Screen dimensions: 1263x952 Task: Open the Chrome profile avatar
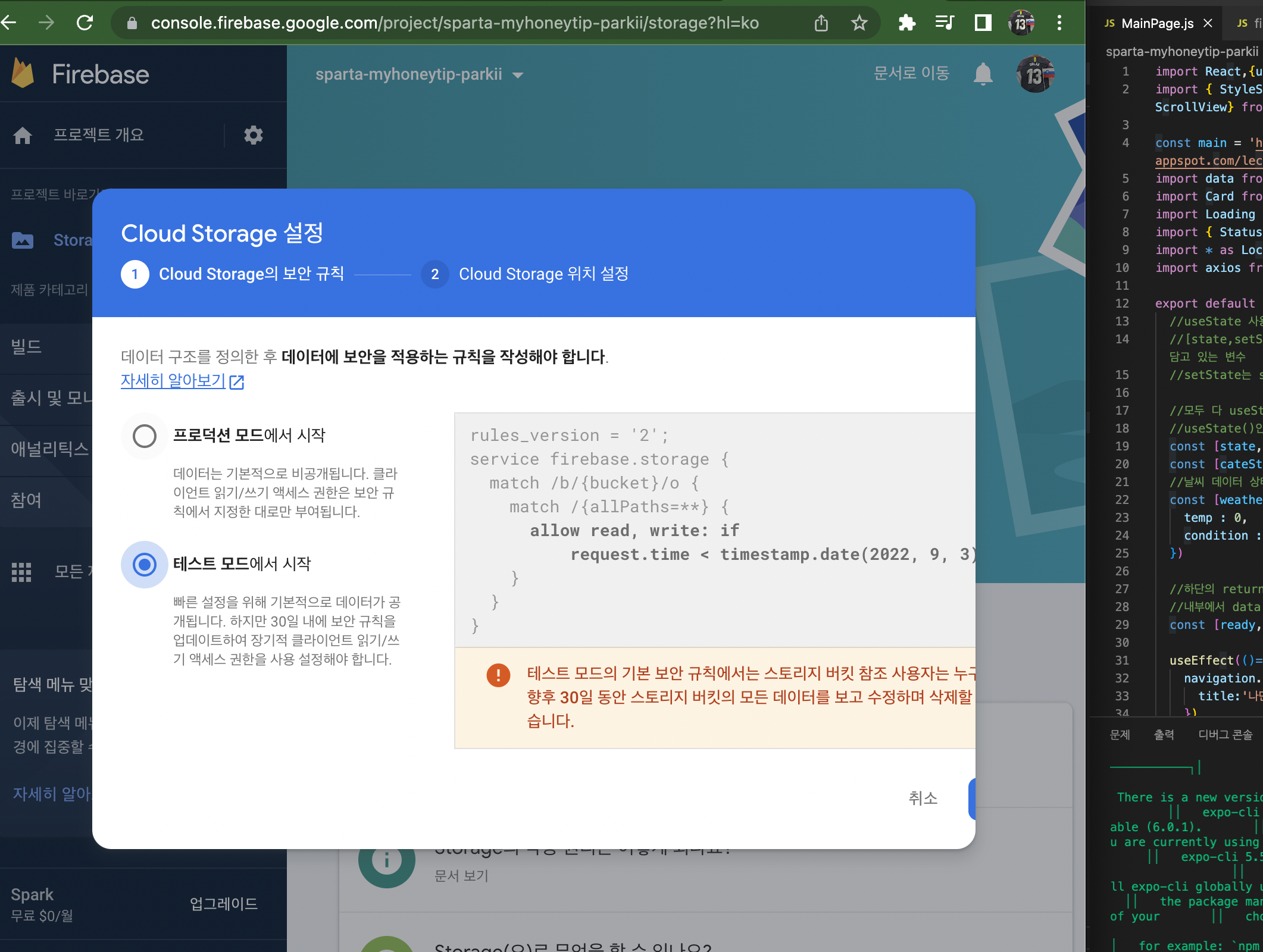1021,23
